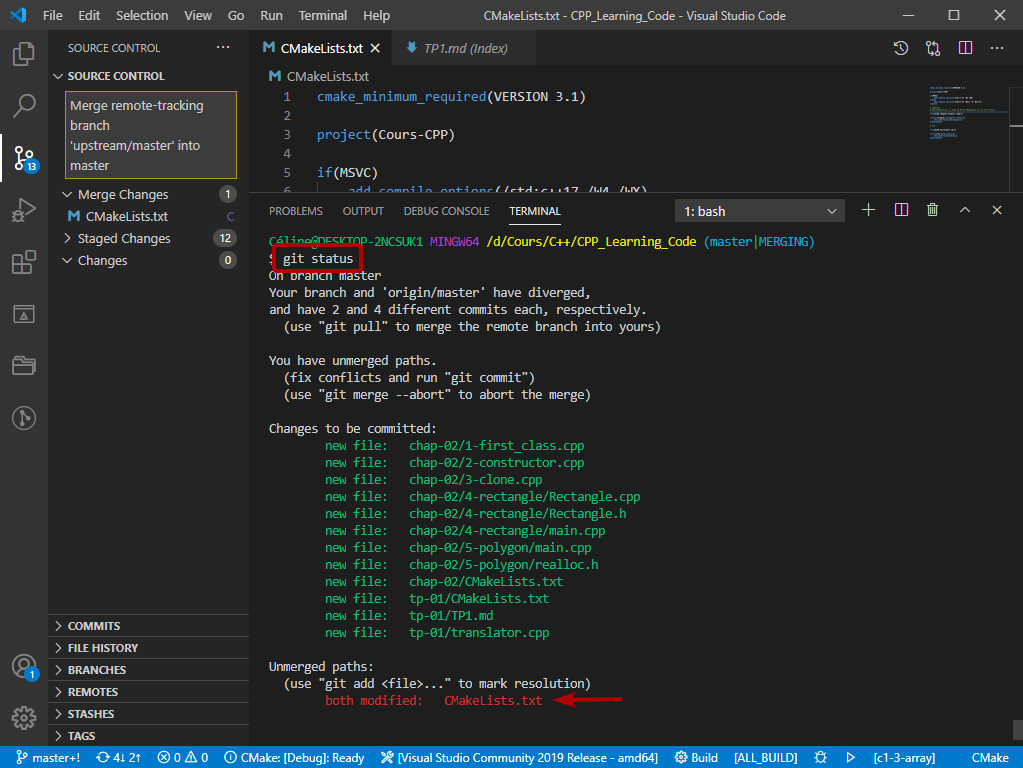Split the editor to the right

pyautogui.click(x=966, y=48)
